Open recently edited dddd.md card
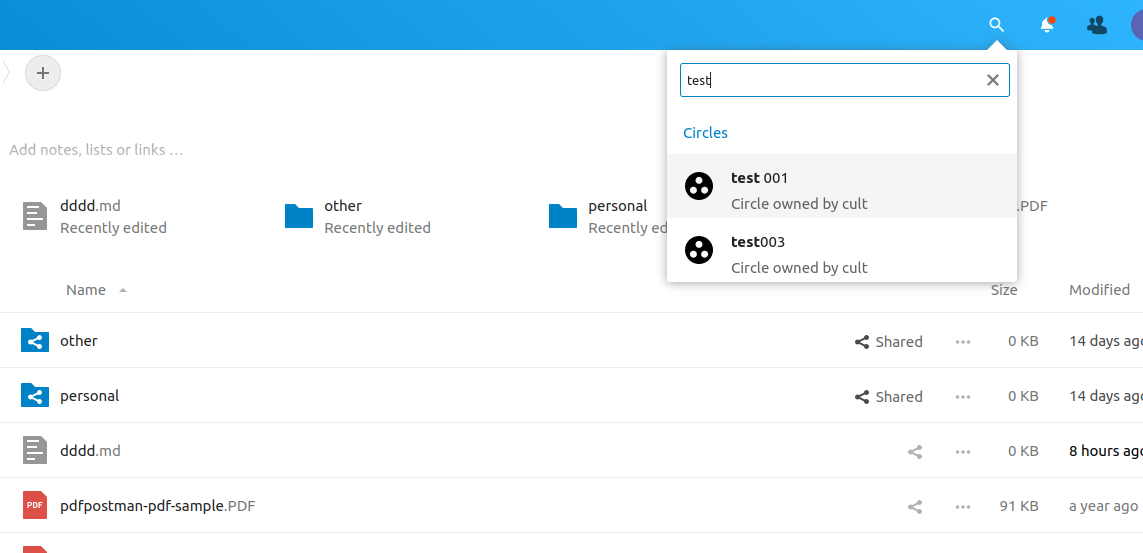This screenshot has height=553, width=1143. coord(95,216)
